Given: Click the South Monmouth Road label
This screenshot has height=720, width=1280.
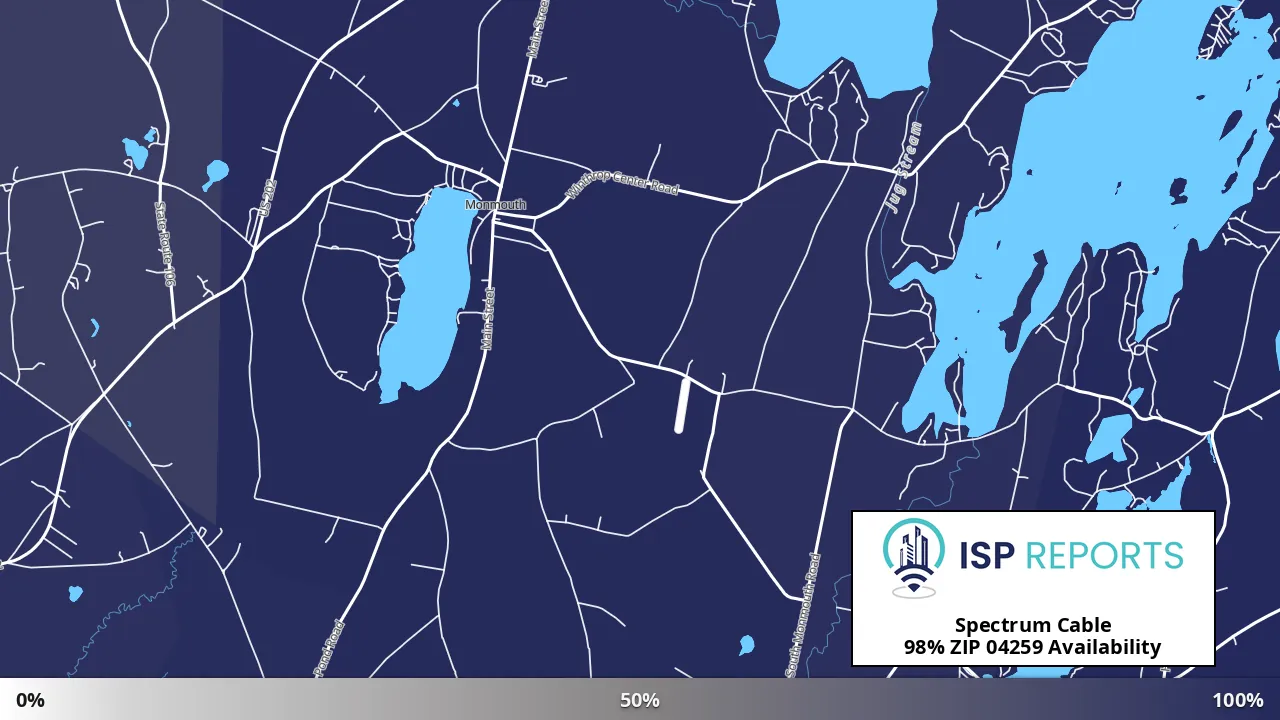Looking at the screenshot, I should coord(804,615).
